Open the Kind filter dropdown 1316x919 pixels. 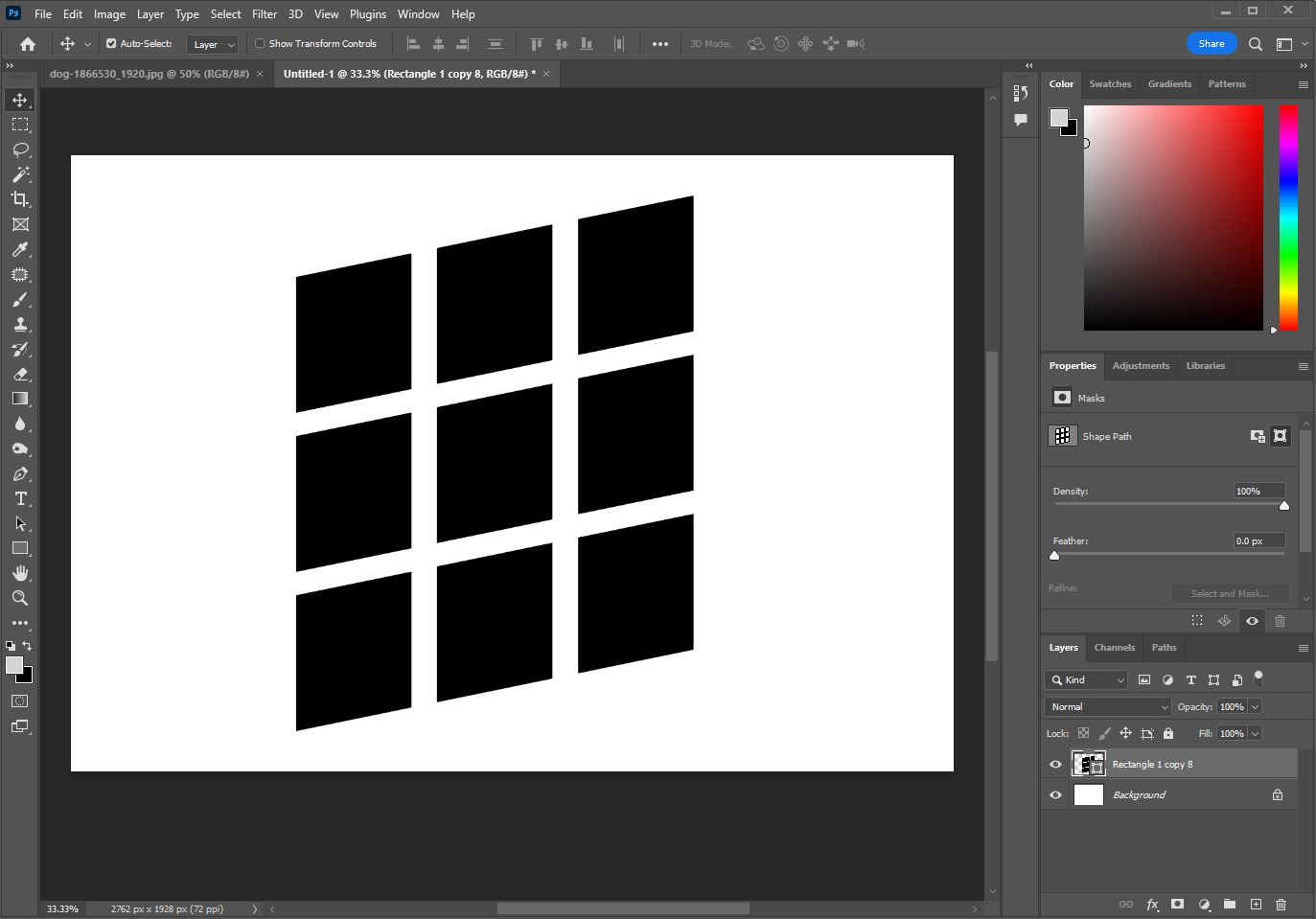(1086, 680)
